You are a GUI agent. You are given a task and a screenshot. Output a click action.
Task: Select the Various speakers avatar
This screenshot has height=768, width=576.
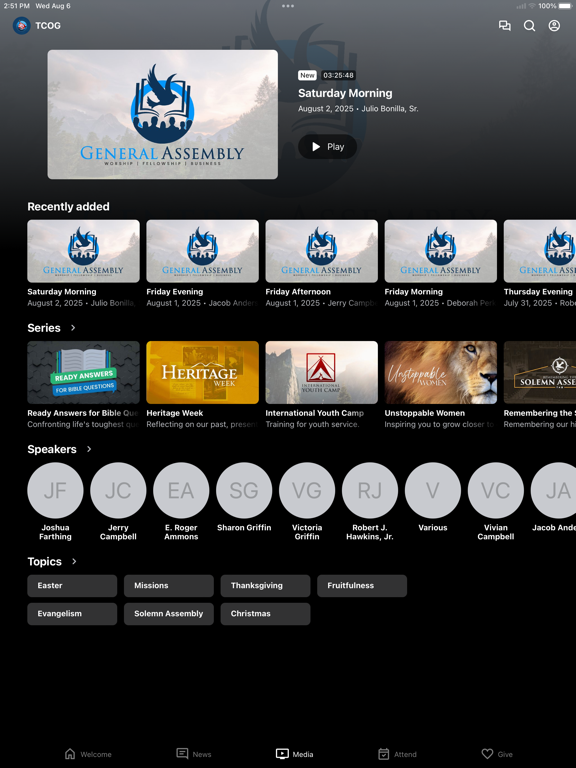point(433,490)
